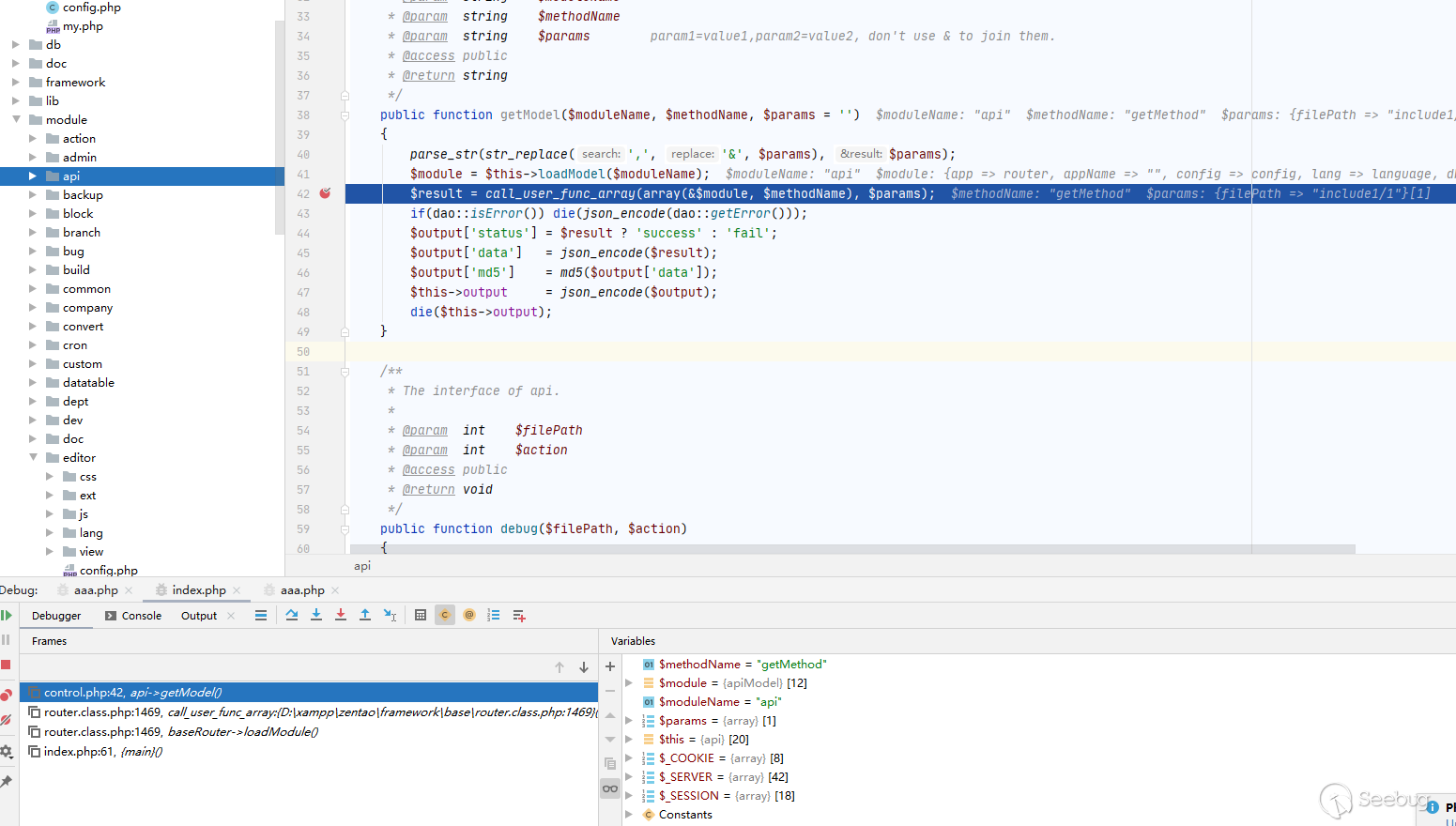Click the blue Step Into icon
Image resolution: width=1456 pixels, height=826 pixels.
(x=316, y=615)
